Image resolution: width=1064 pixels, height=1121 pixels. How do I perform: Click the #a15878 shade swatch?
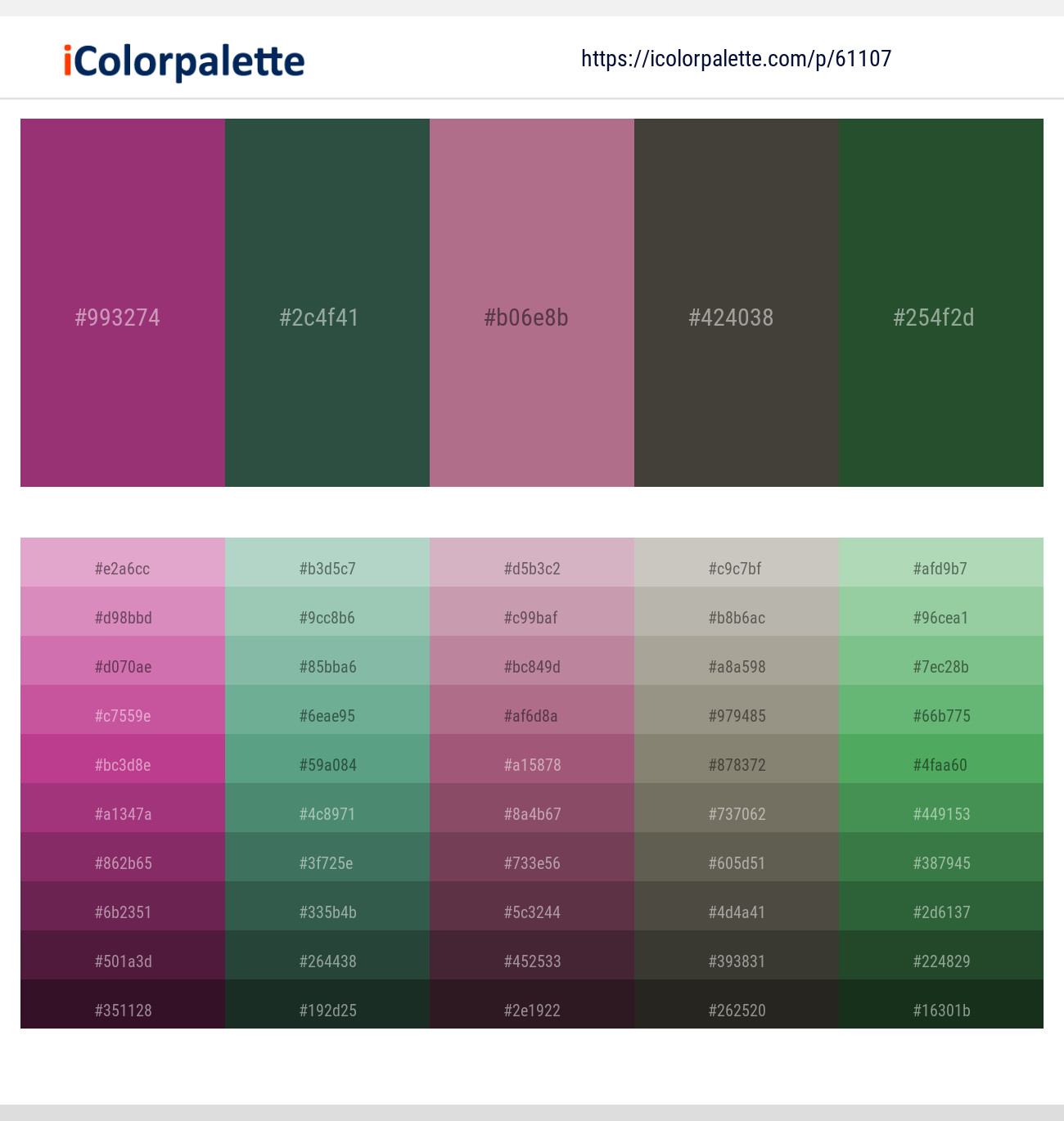[532, 764]
